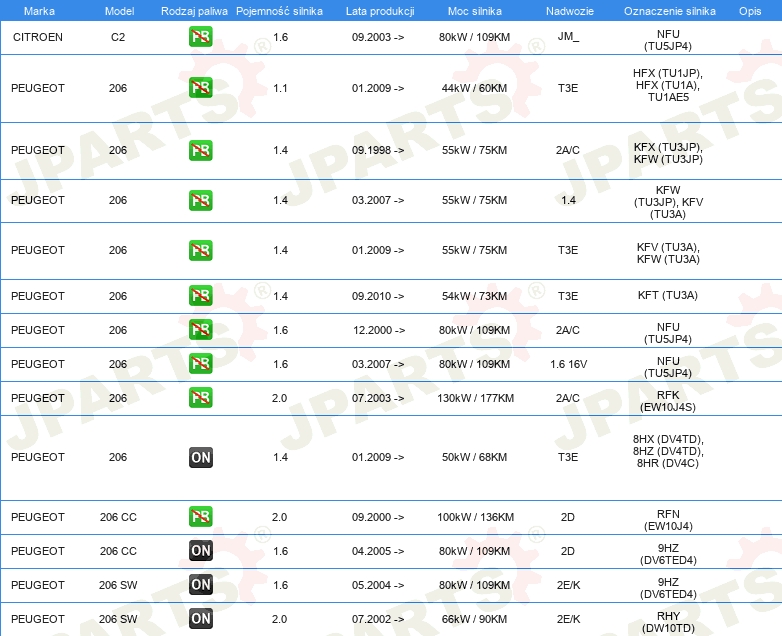Click petrol icon in KFV (TU3A), KFW (TU3A) row
Image resolution: width=782 pixels, height=636 pixels.
tap(200, 250)
